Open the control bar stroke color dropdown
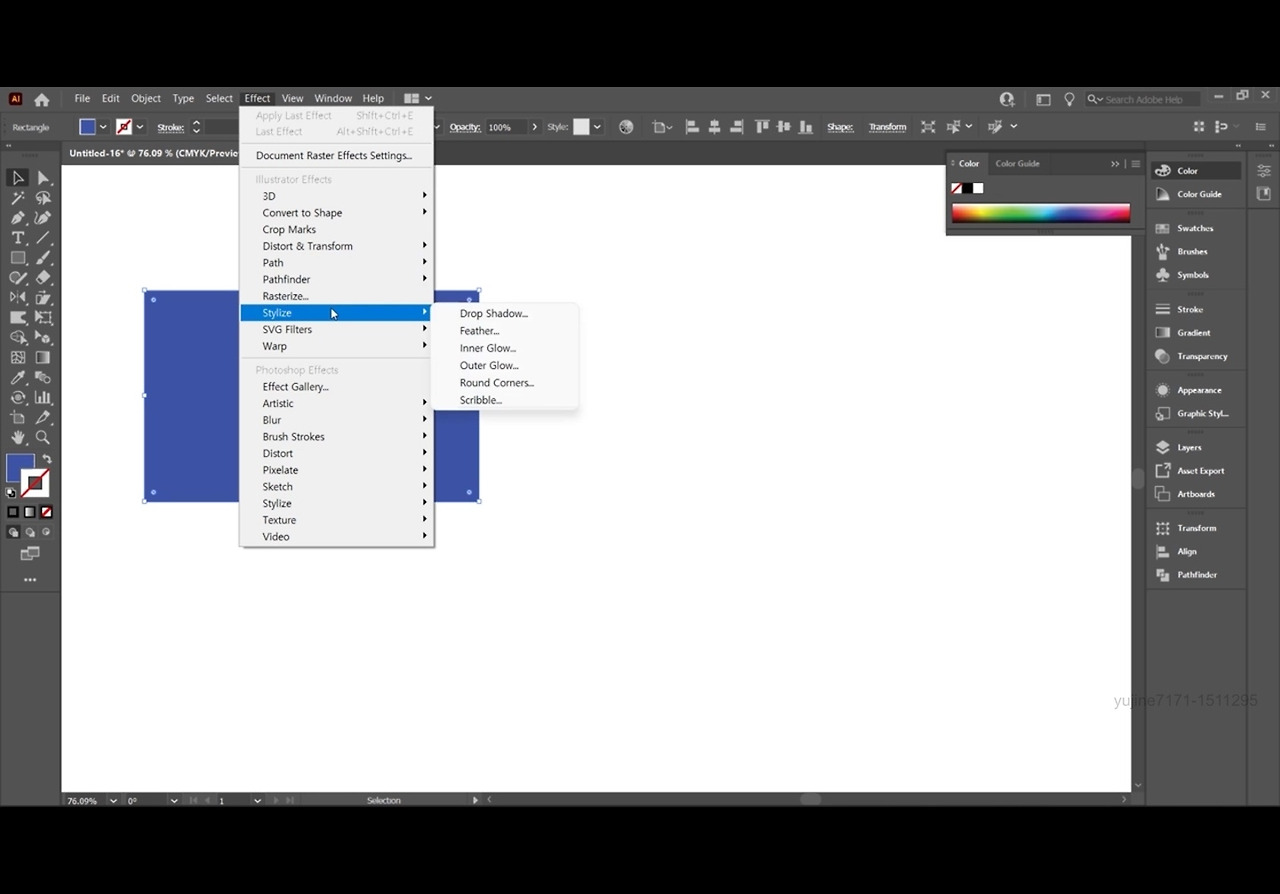The width and height of the screenshot is (1280, 894). click(139, 127)
